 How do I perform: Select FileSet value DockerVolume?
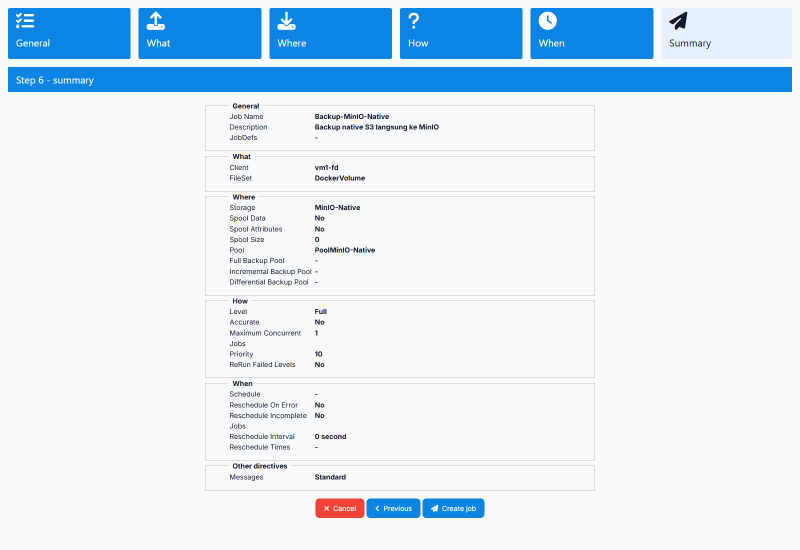[x=340, y=178]
